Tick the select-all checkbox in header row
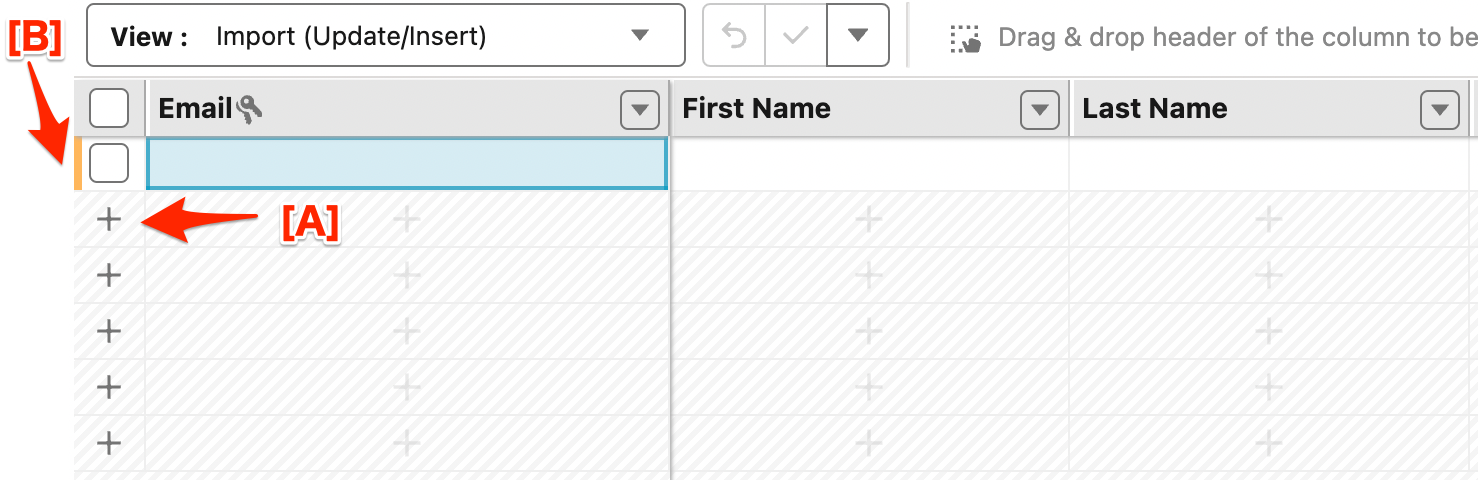 tap(109, 108)
